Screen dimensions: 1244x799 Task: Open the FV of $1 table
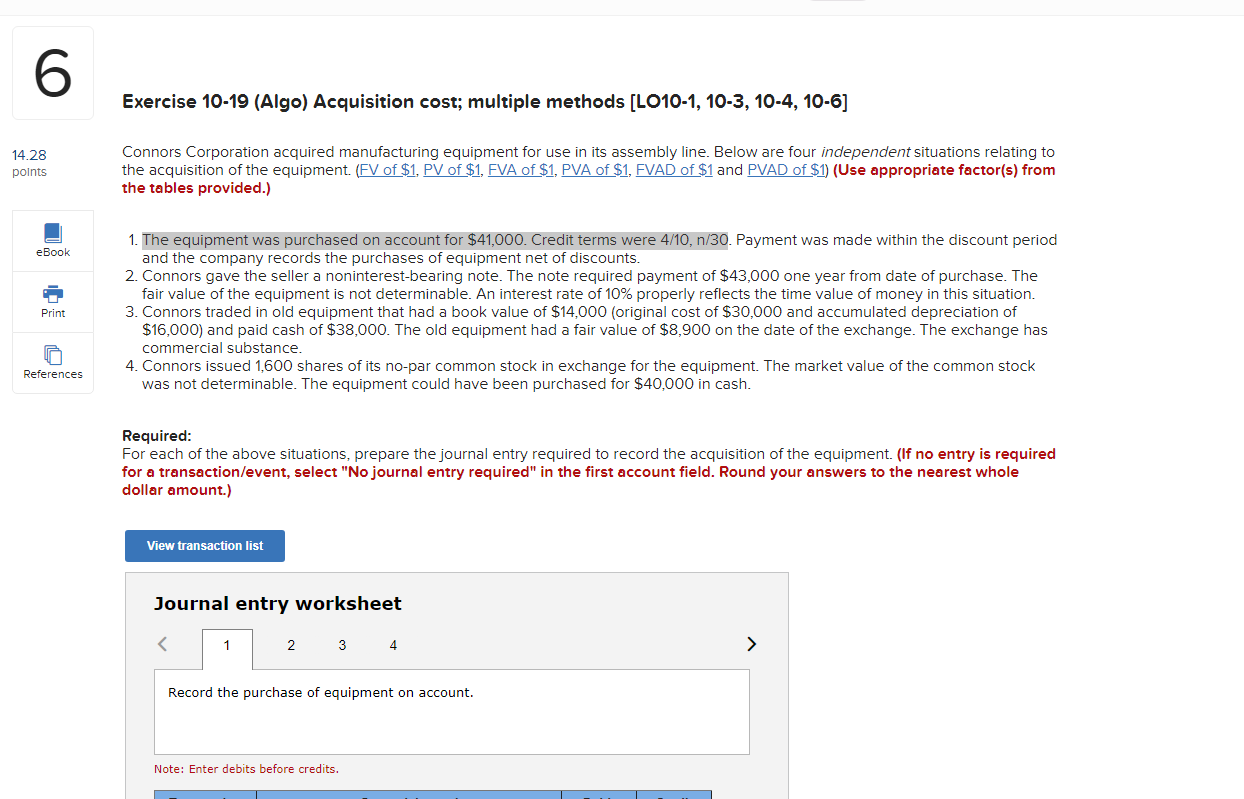[x=387, y=169]
